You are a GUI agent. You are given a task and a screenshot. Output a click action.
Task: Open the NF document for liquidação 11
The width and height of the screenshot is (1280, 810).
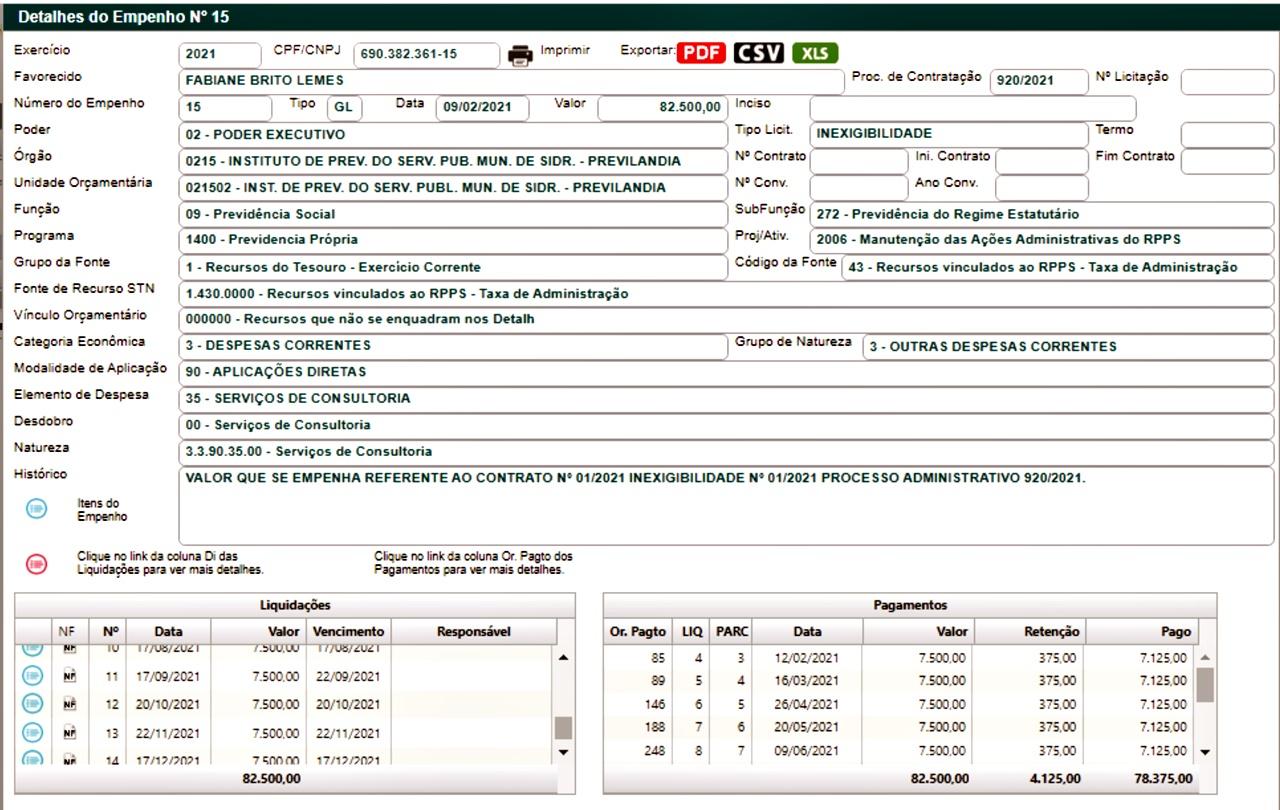pos(69,676)
